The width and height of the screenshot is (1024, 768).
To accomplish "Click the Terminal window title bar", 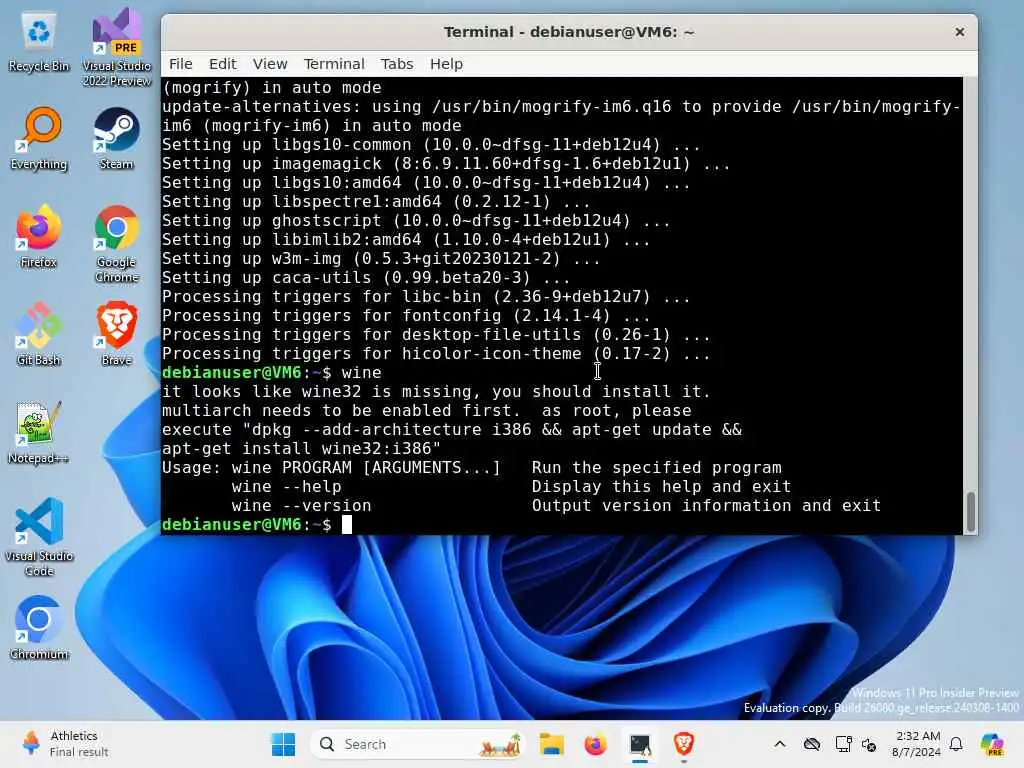I will (569, 32).
